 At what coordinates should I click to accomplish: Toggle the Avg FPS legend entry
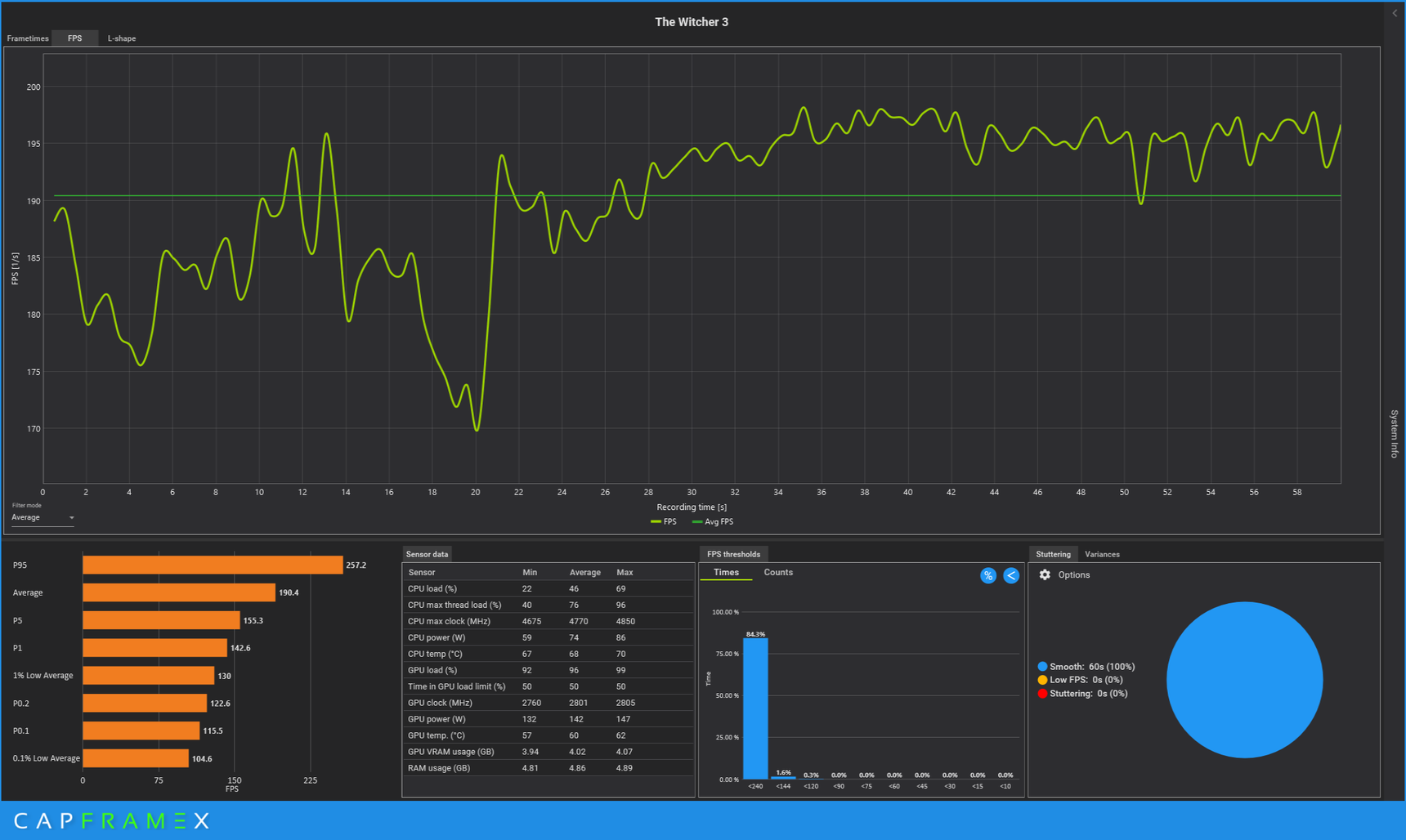coord(713,521)
